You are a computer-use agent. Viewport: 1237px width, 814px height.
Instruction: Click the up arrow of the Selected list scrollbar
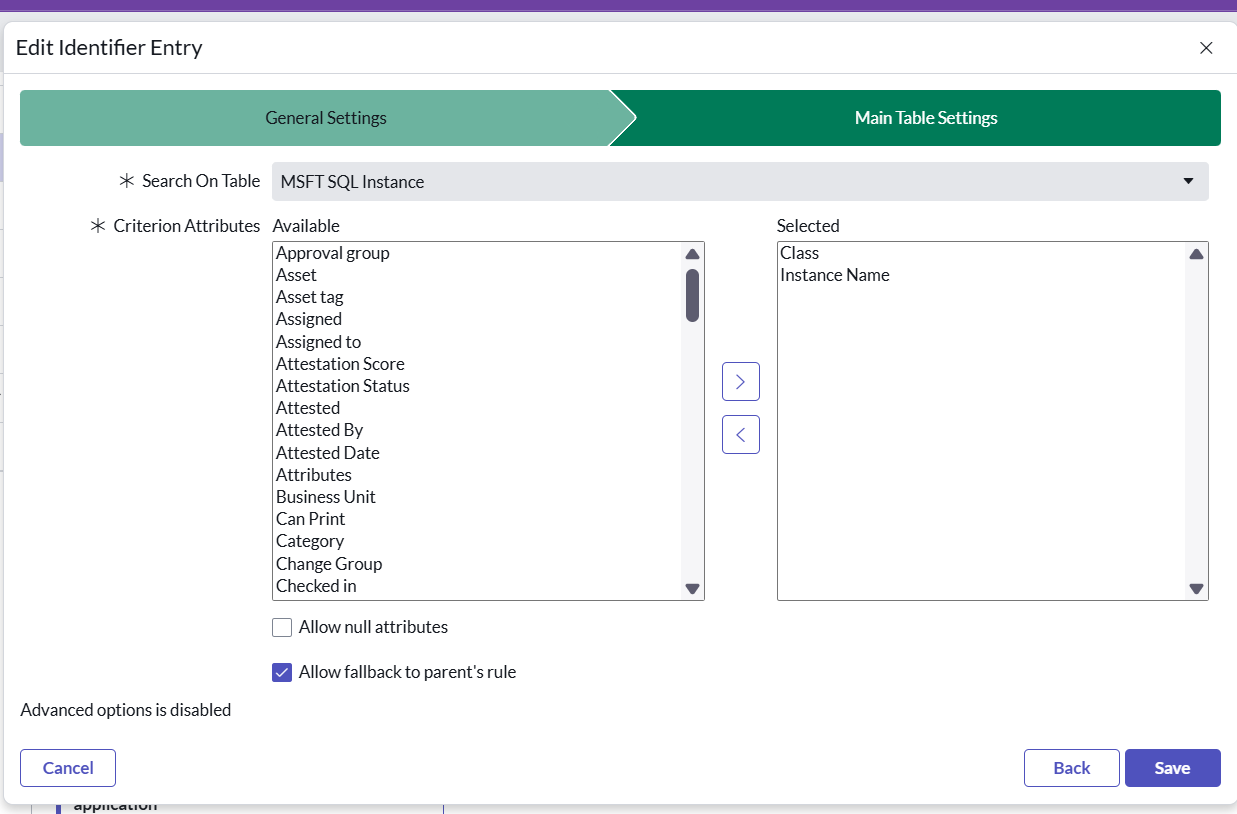click(x=1196, y=253)
